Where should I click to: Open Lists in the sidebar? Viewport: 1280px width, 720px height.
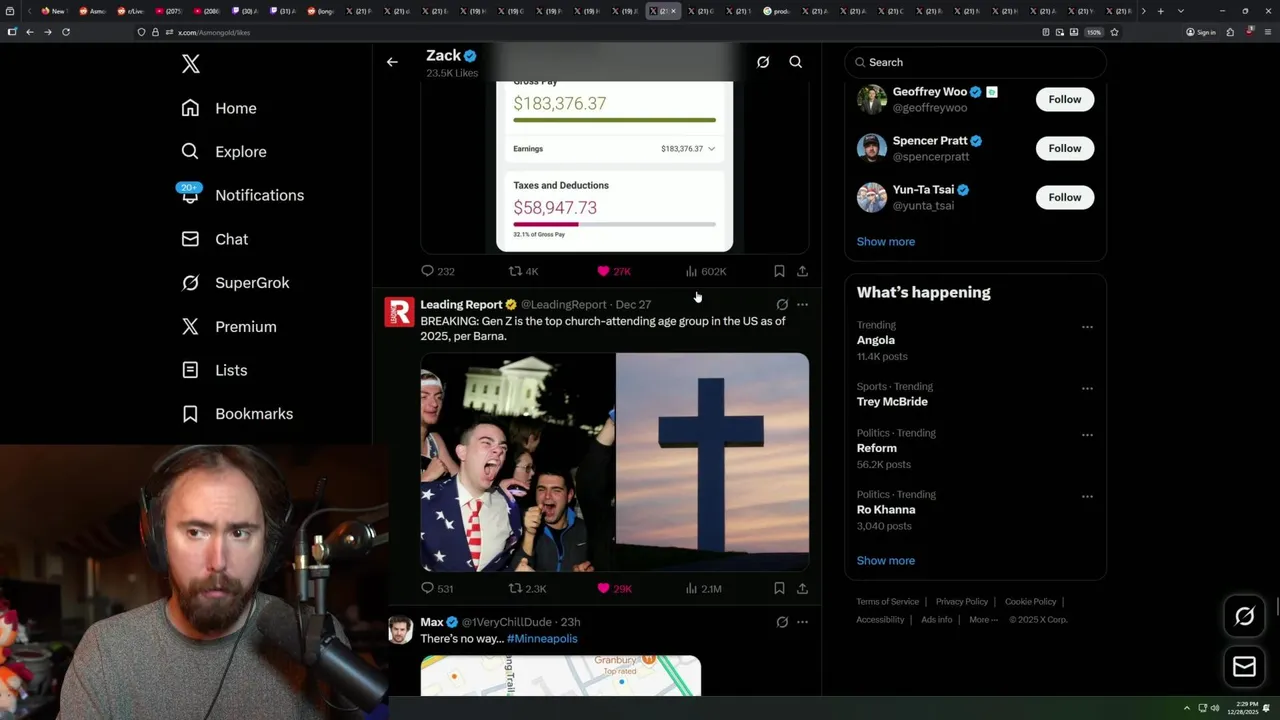214,370
